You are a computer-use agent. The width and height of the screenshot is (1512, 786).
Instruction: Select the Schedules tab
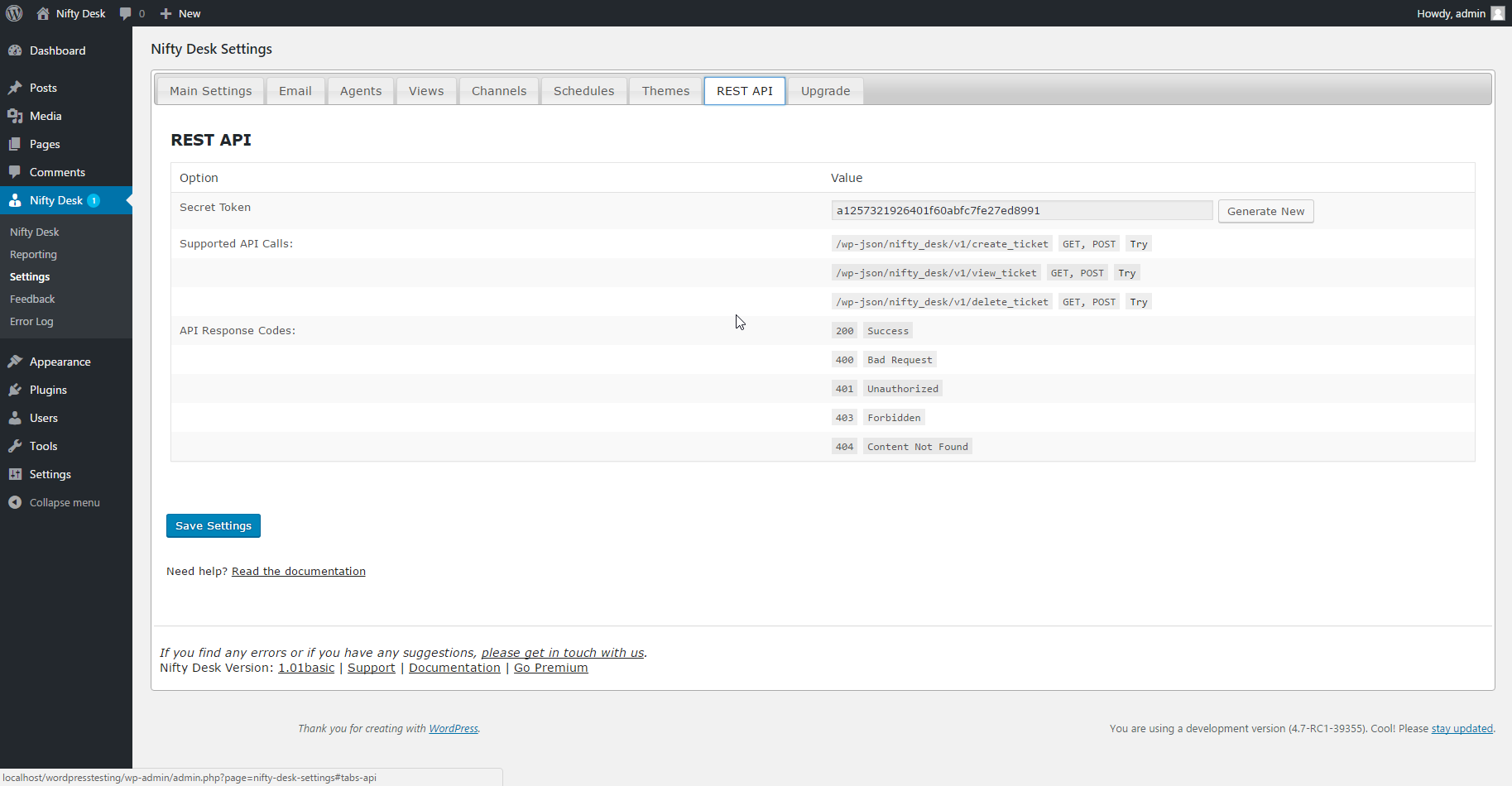coord(584,91)
